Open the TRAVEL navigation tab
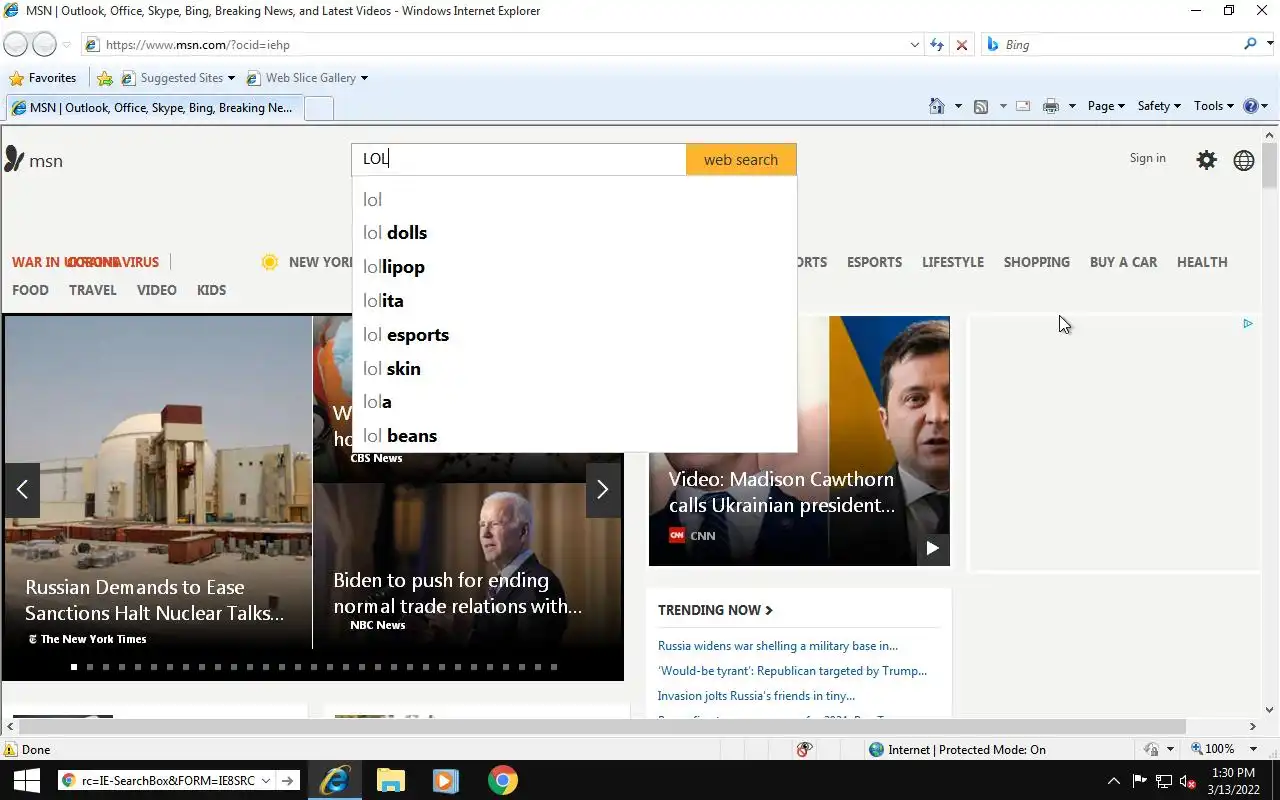 (93, 290)
